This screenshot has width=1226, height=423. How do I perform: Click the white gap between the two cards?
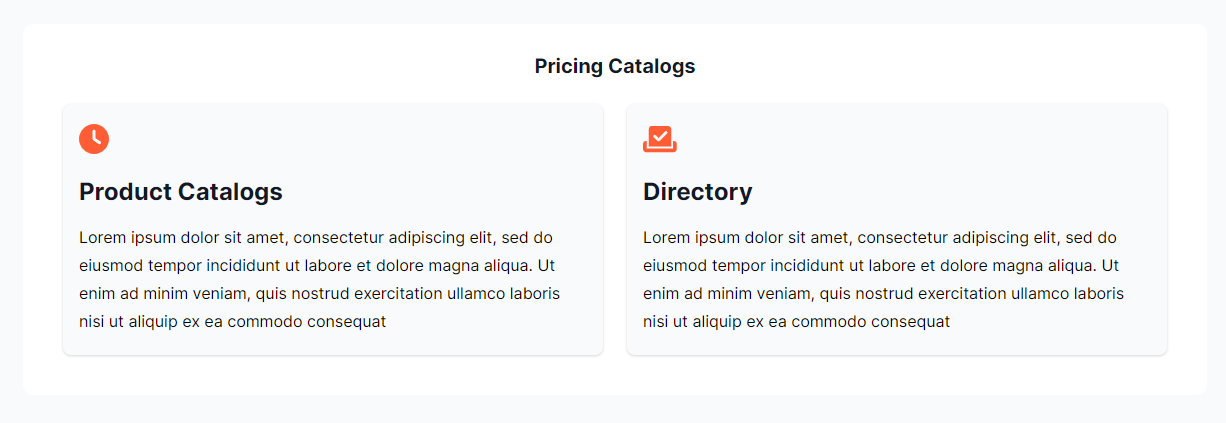tap(615, 229)
